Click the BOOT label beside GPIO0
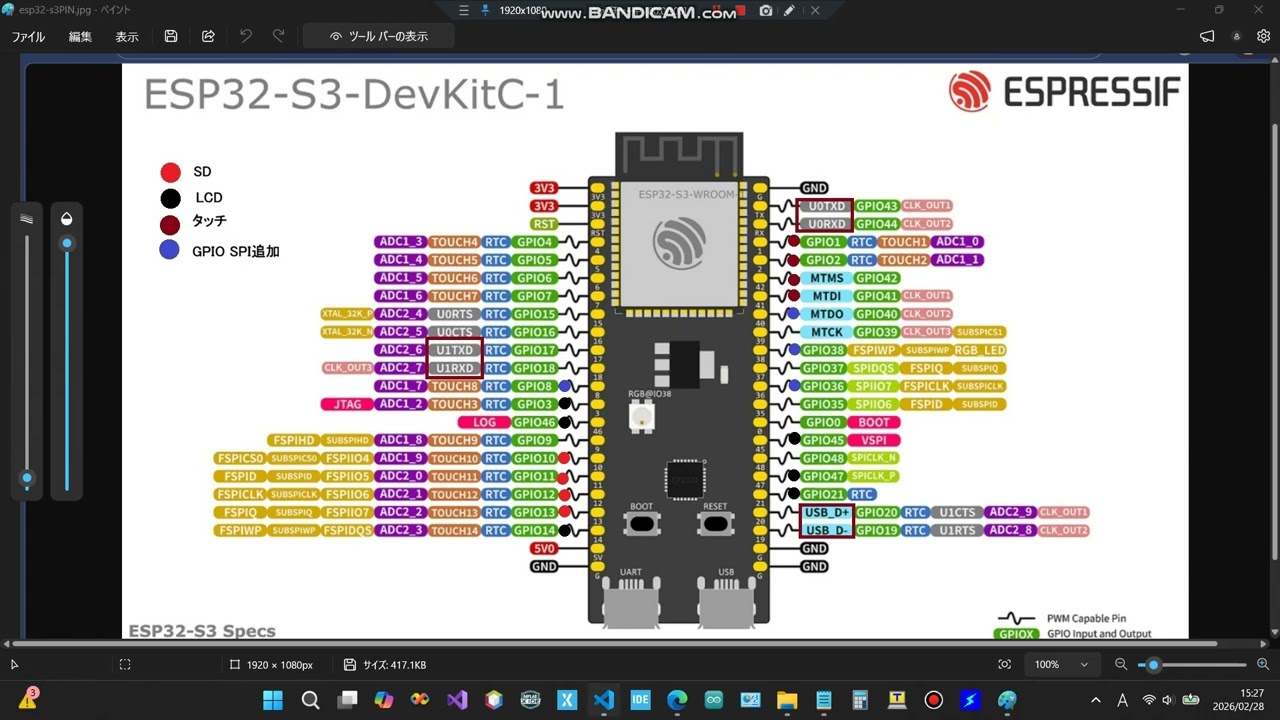The width and height of the screenshot is (1280, 720). (x=874, y=422)
